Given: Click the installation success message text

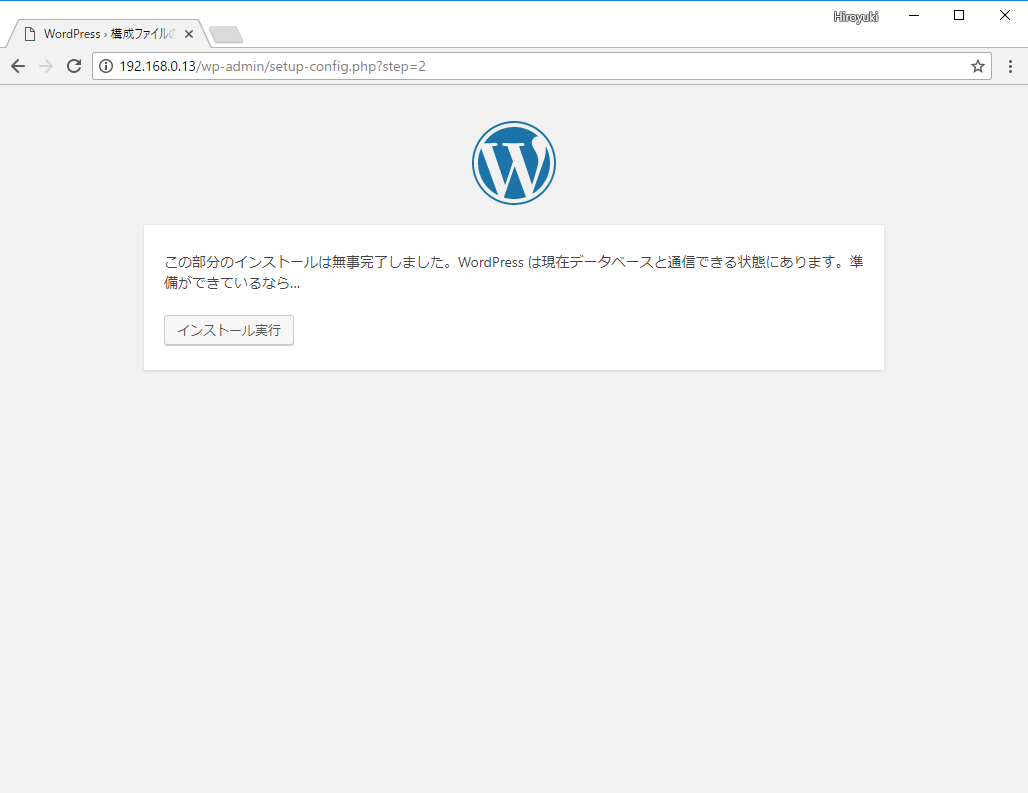Looking at the screenshot, I should click(x=513, y=272).
